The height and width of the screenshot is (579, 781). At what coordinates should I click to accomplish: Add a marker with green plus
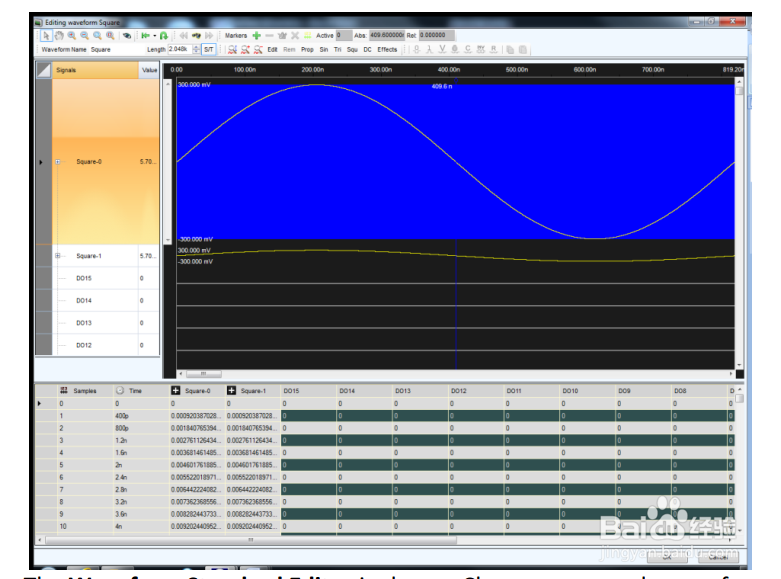coord(257,35)
